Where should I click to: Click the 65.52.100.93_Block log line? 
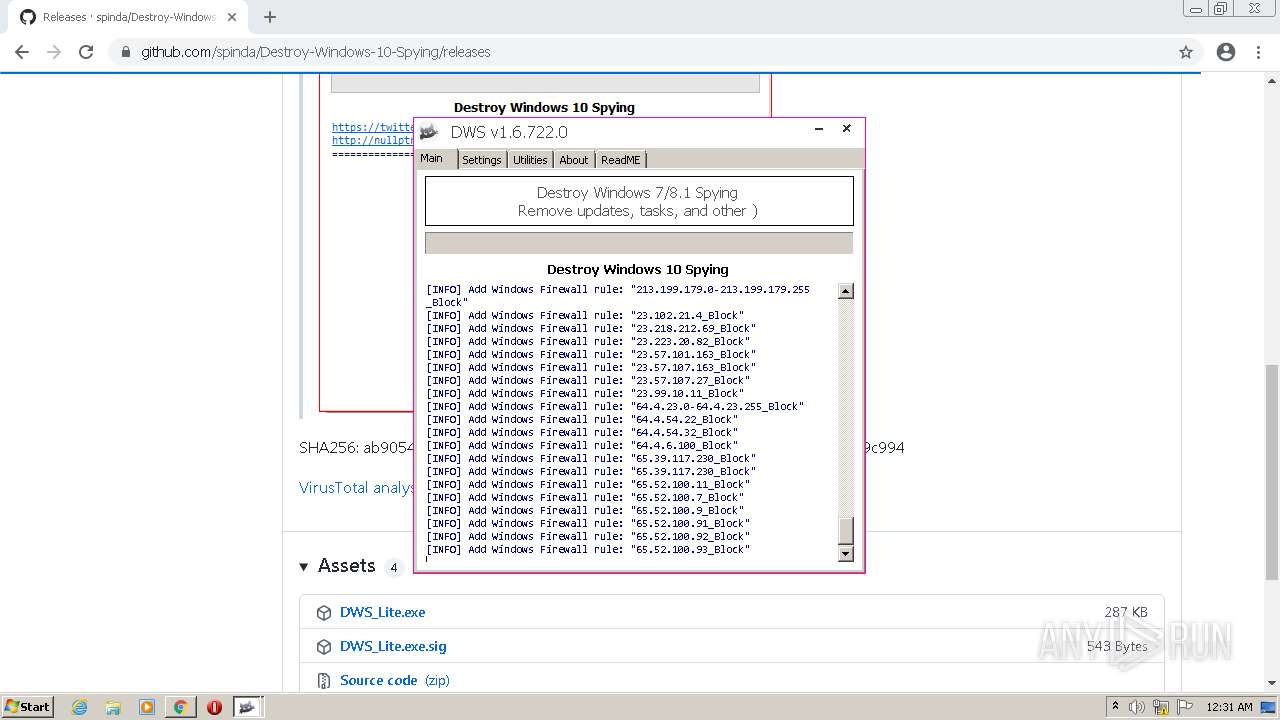[x=588, y=549]
